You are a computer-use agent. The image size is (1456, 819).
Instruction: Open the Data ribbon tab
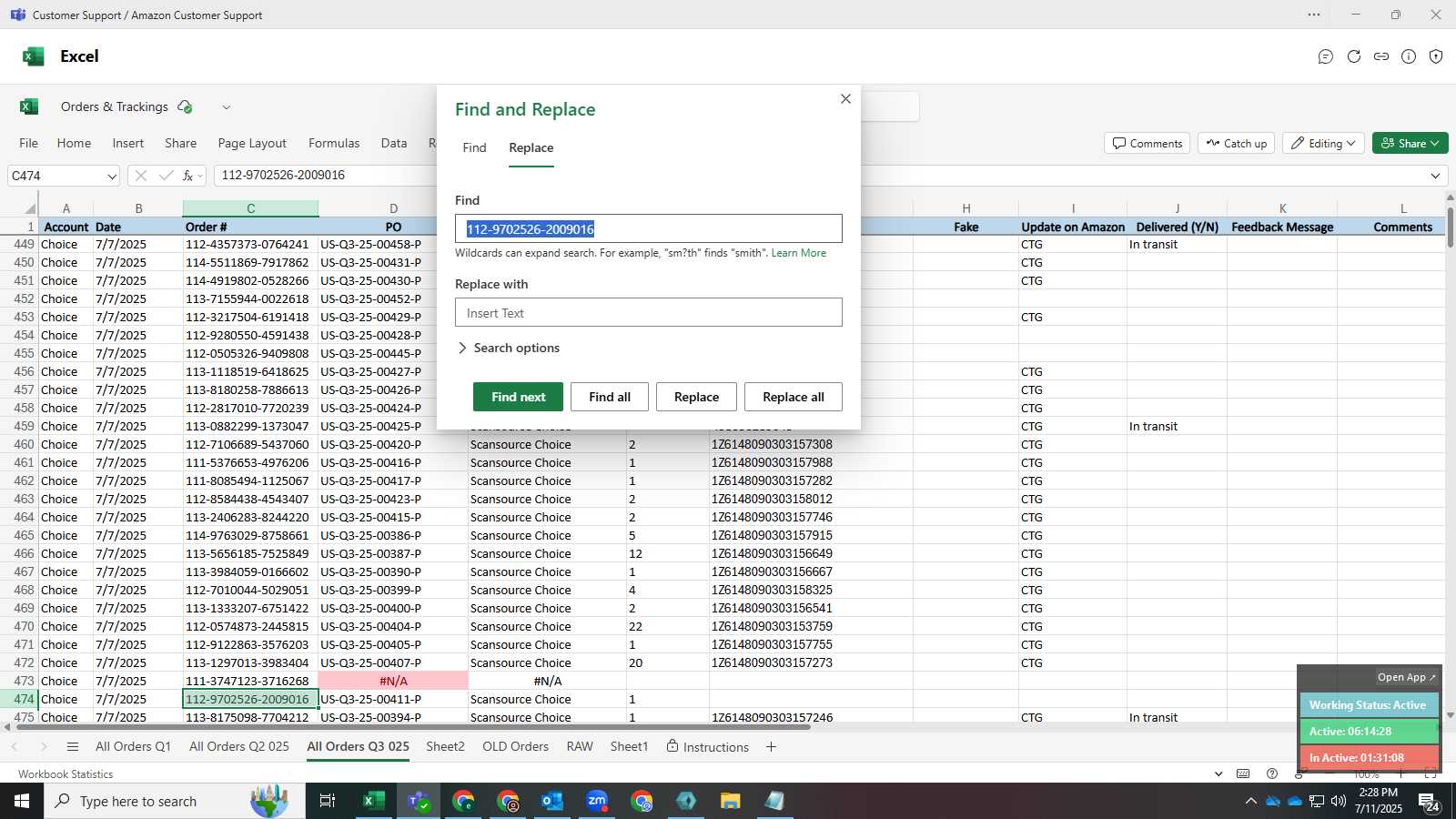[394, 143]
